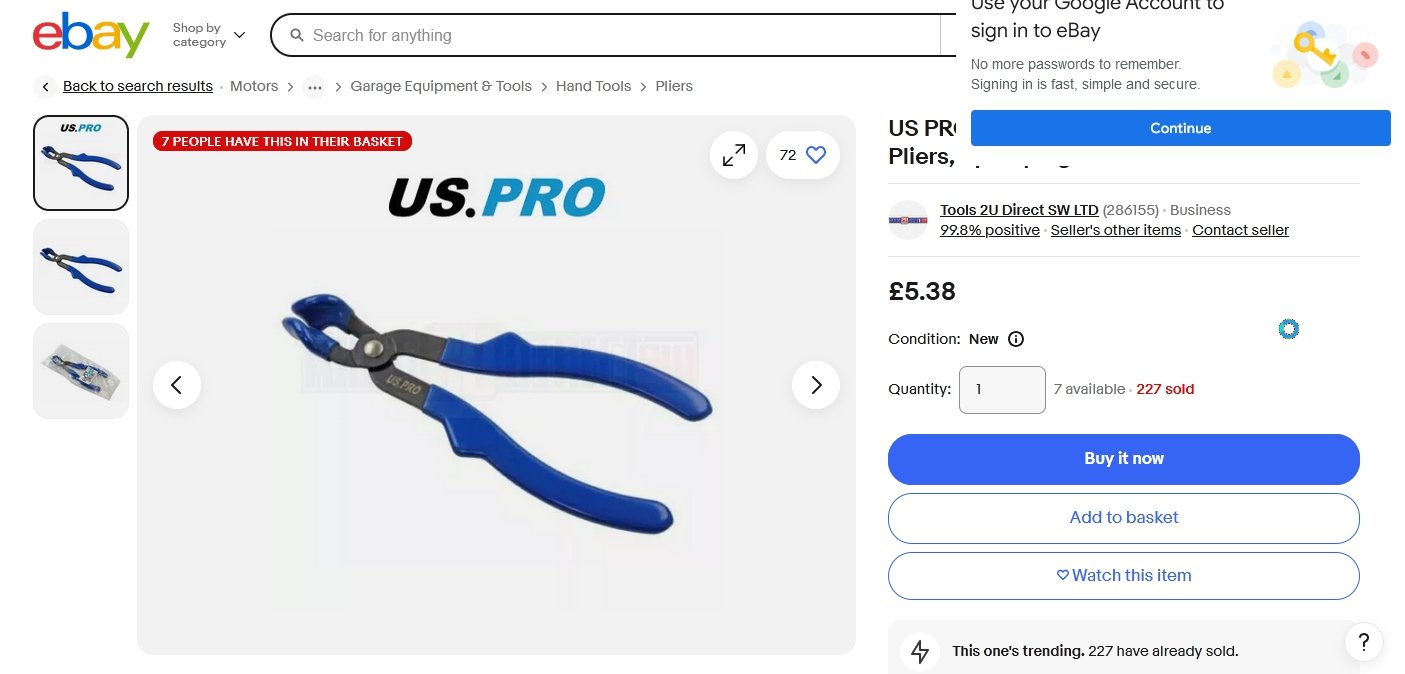The width and height of the screenshot is (1405, 674).
Task: Open the help question mark button
Action: pyautogui.click(x=1364, y=642)
